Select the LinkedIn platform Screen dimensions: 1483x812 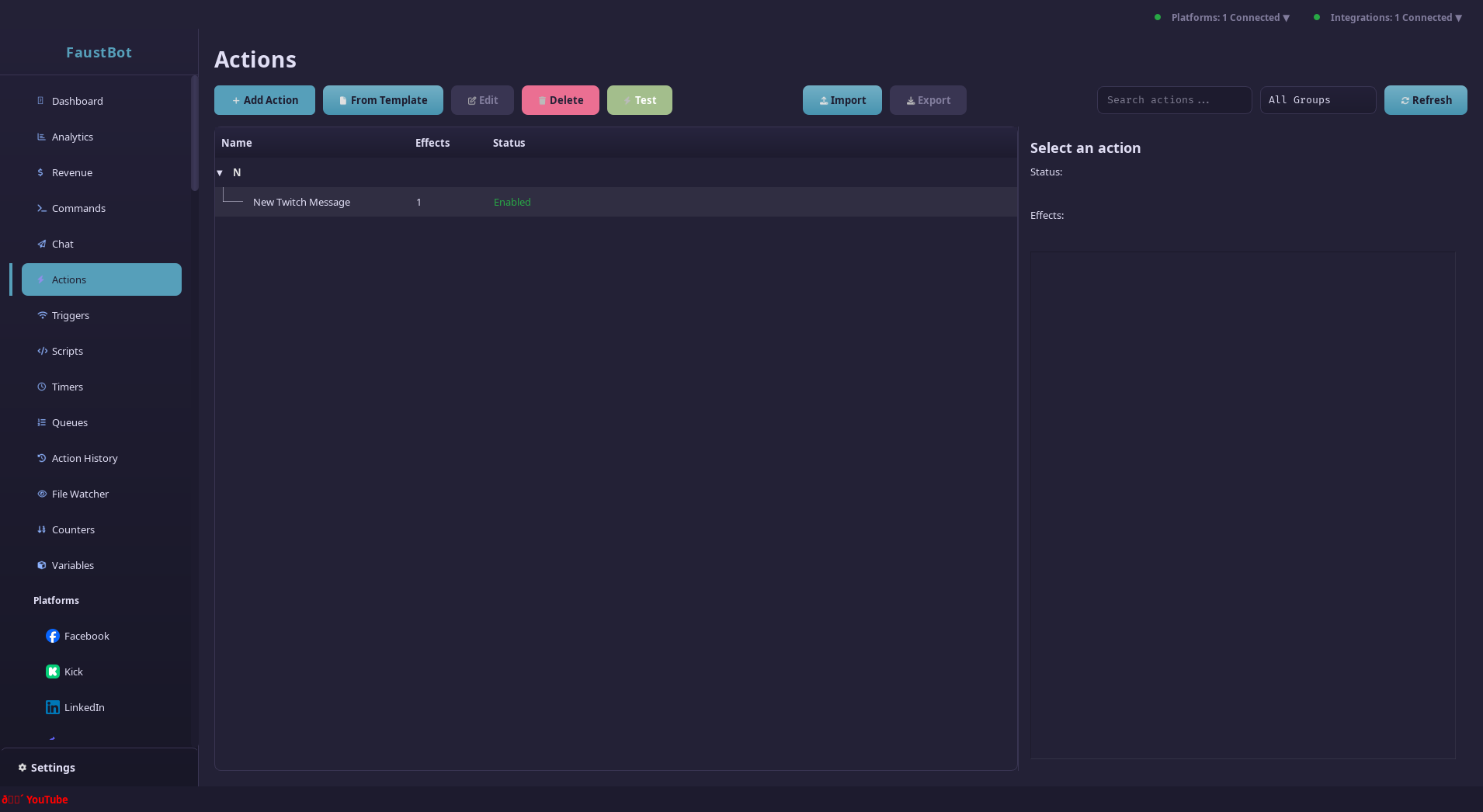click(84, 707)
